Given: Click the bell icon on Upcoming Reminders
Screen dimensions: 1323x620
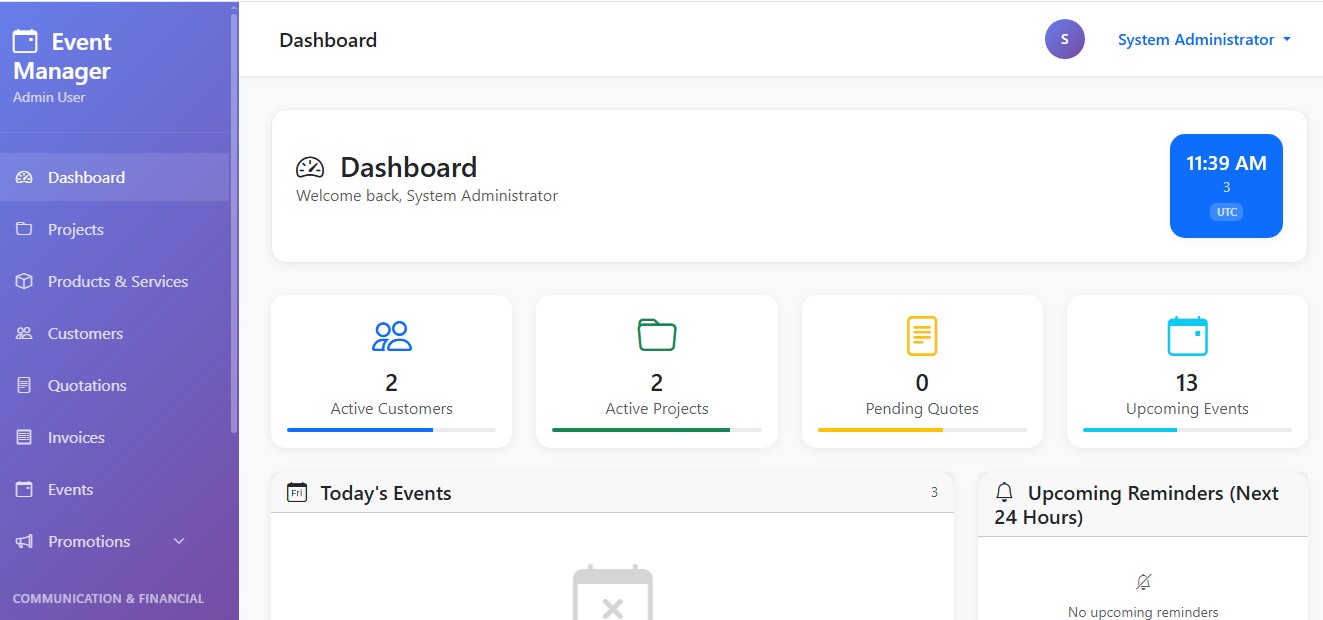Looking at the screenshot, I should pos(1003,491).
